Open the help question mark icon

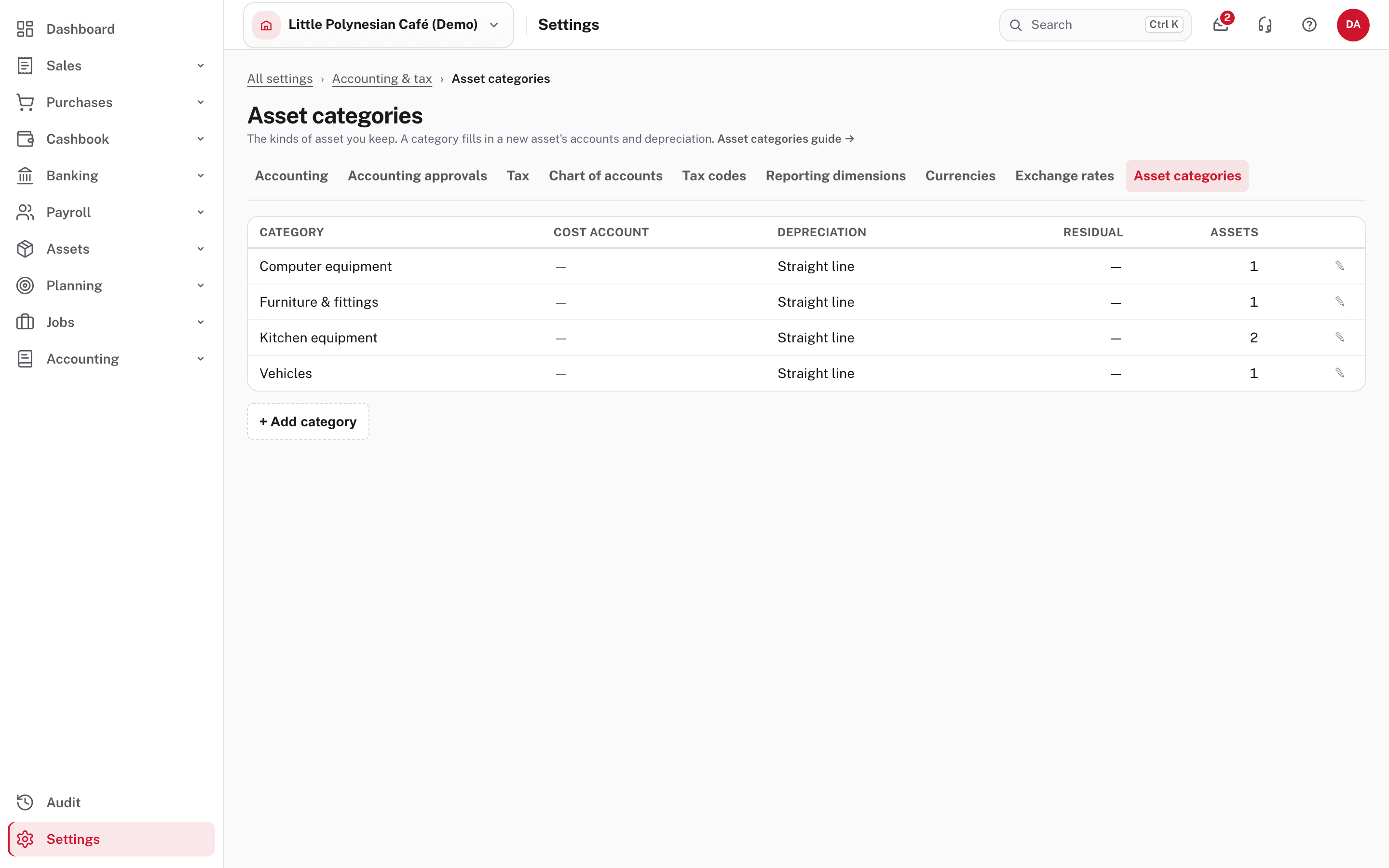[1309, 25]
